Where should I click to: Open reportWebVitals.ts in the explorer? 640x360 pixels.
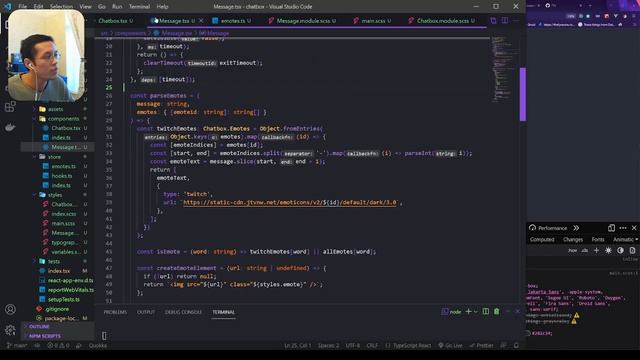click(x=70, y=290)
